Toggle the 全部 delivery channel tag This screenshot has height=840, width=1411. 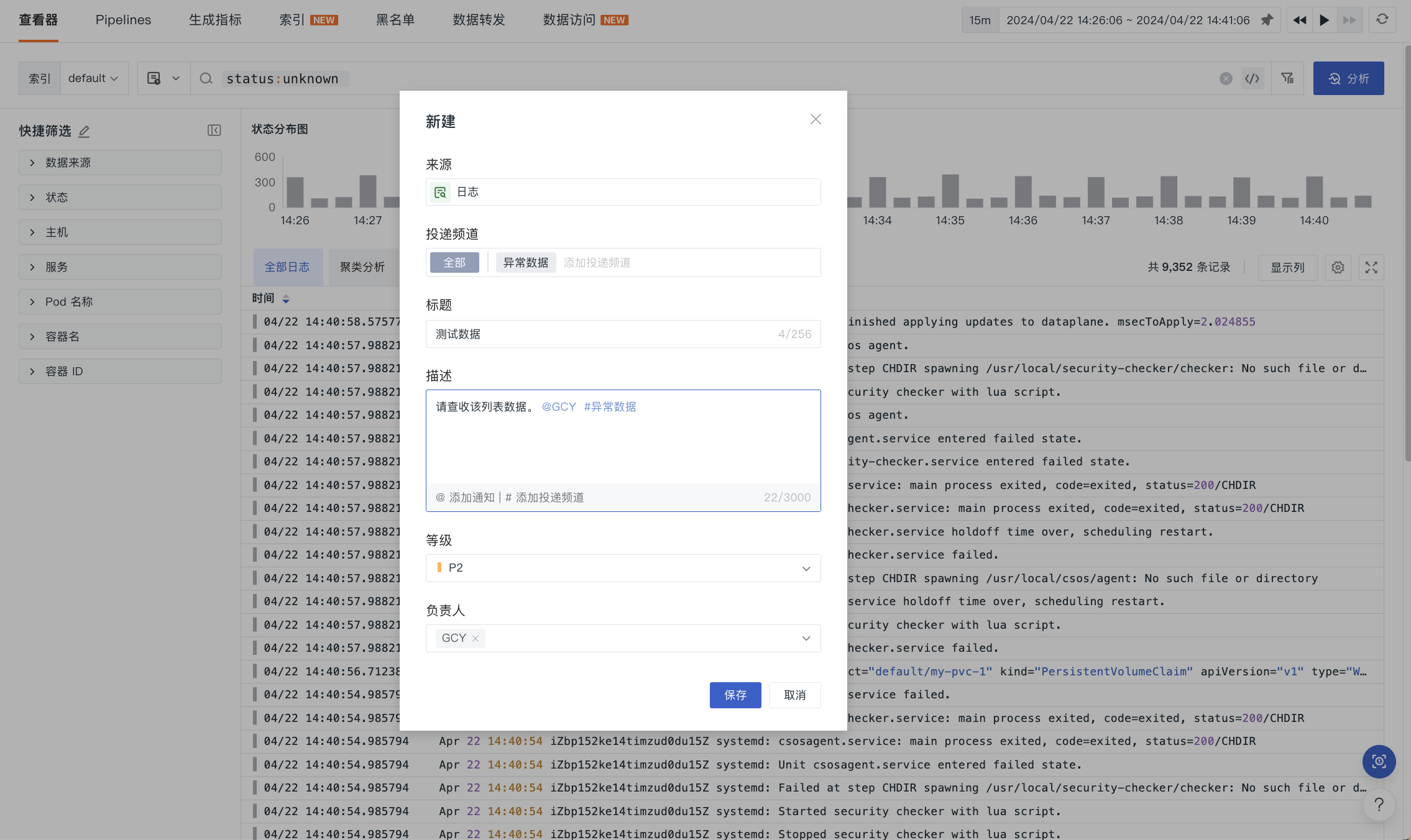pyautogui.click(x=454, y=262)
